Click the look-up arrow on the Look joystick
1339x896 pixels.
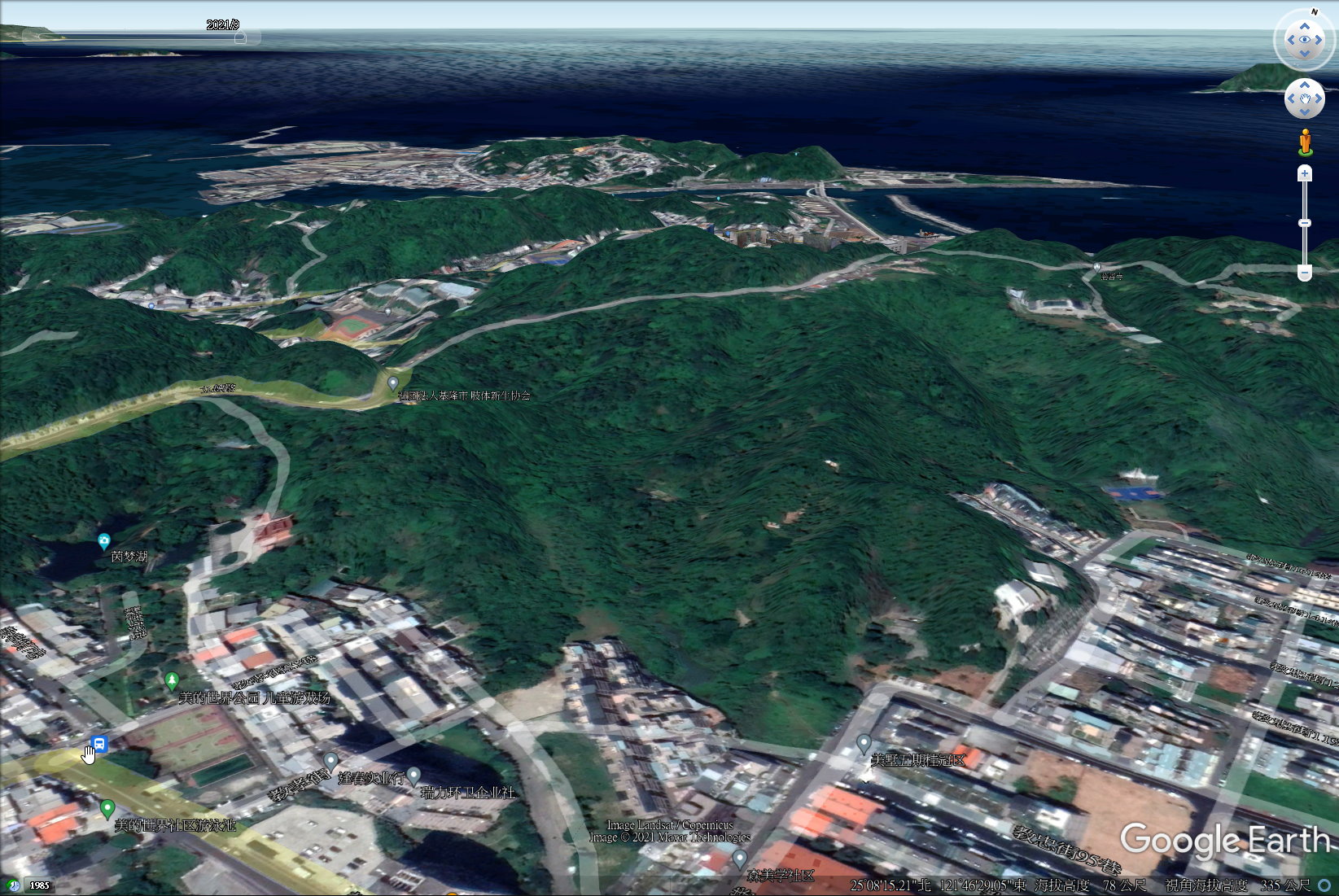1304,26
